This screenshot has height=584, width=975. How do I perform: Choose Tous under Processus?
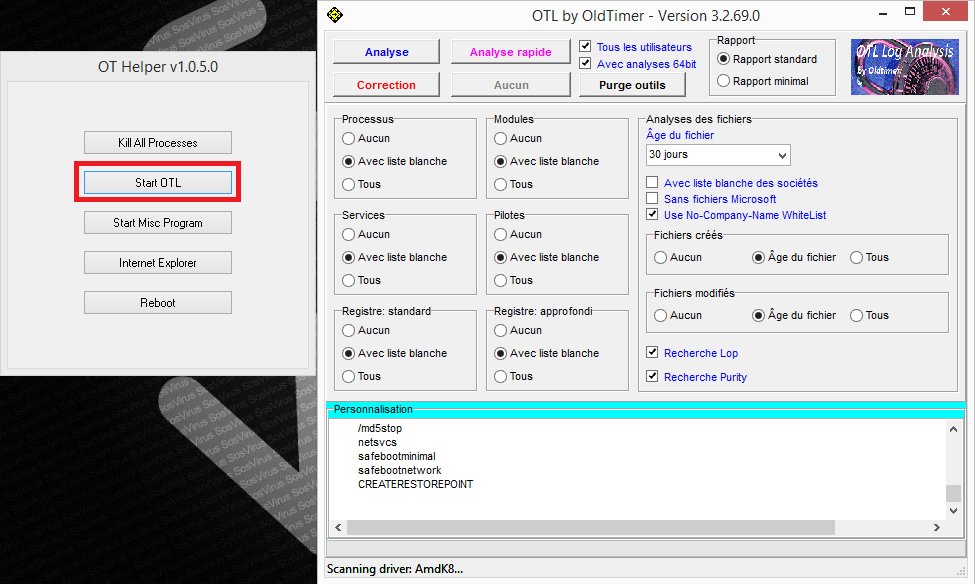348,184
